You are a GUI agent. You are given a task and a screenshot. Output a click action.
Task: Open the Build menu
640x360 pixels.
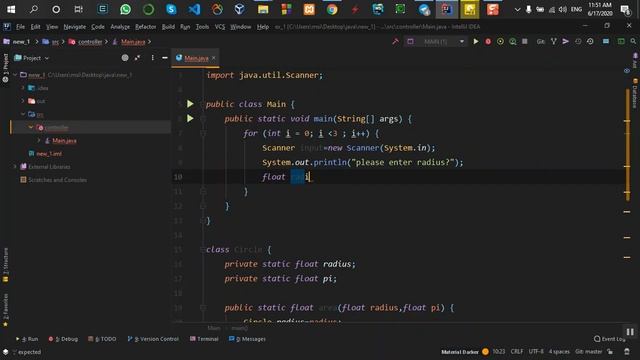click(168, 27)
